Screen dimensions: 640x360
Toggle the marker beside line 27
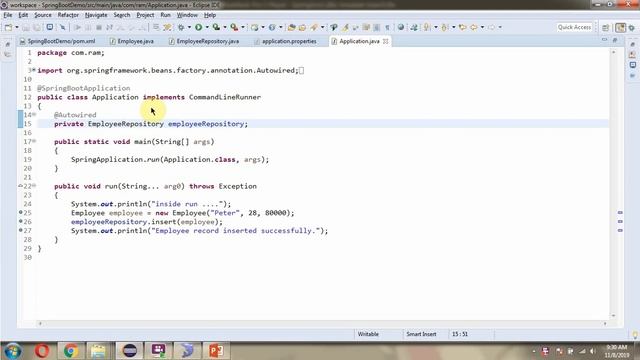point(20,230)
